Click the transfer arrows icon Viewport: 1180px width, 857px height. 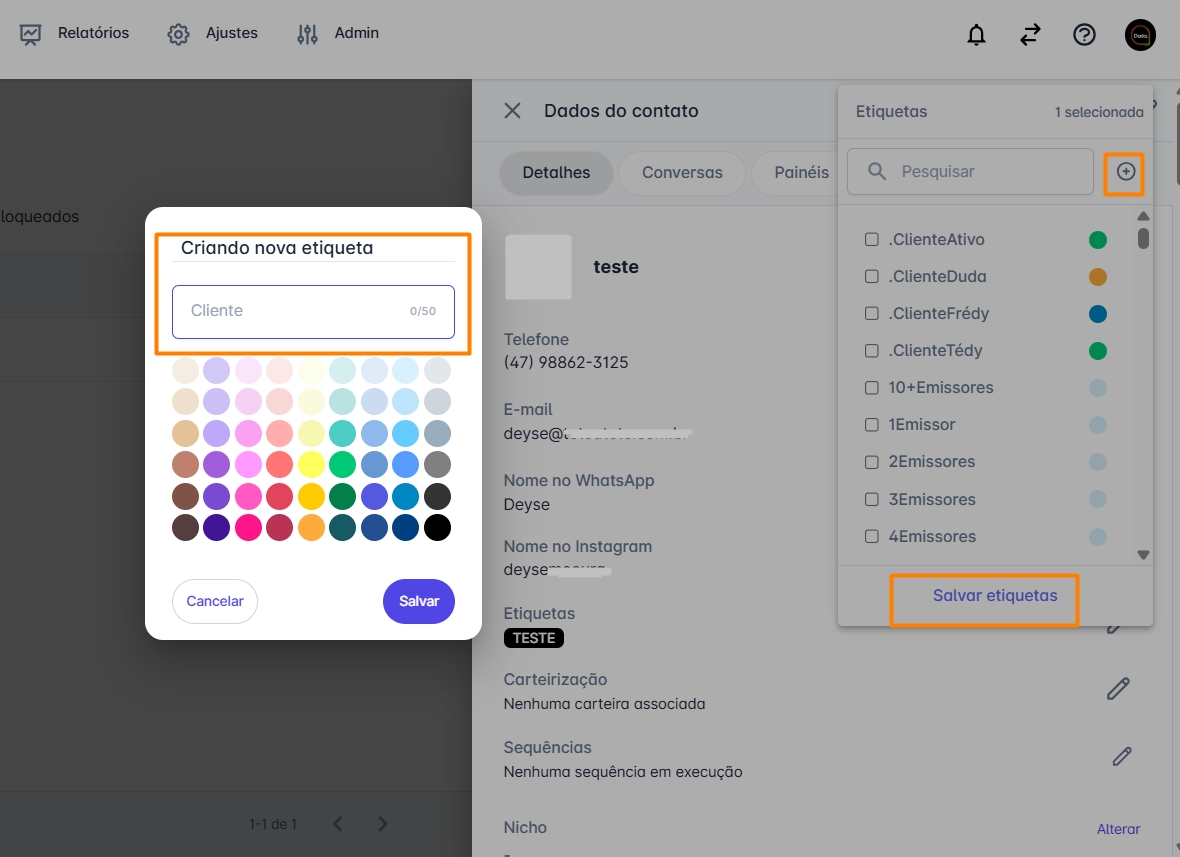[1030, 35]
